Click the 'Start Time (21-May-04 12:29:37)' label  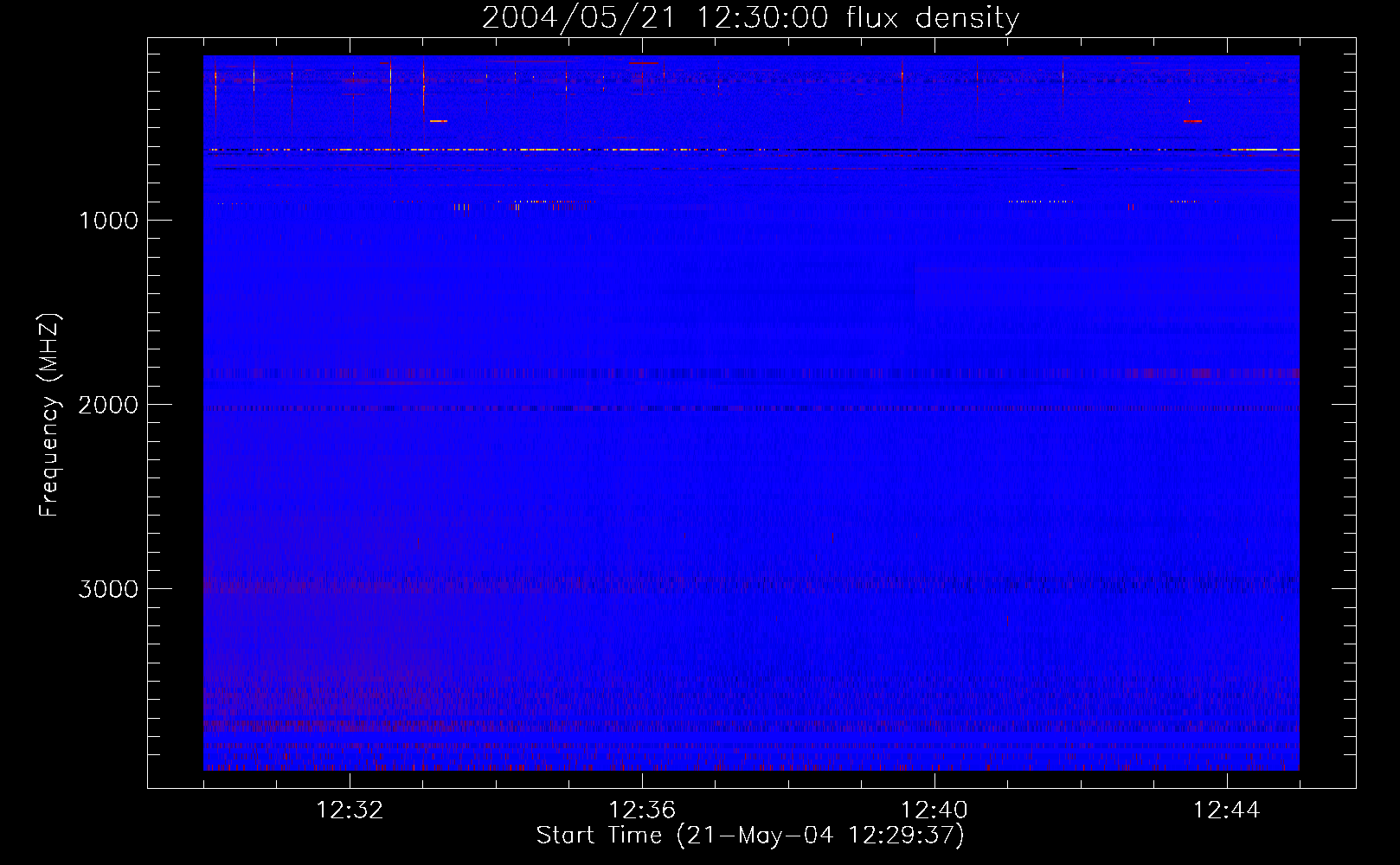[x=750, y=835]
